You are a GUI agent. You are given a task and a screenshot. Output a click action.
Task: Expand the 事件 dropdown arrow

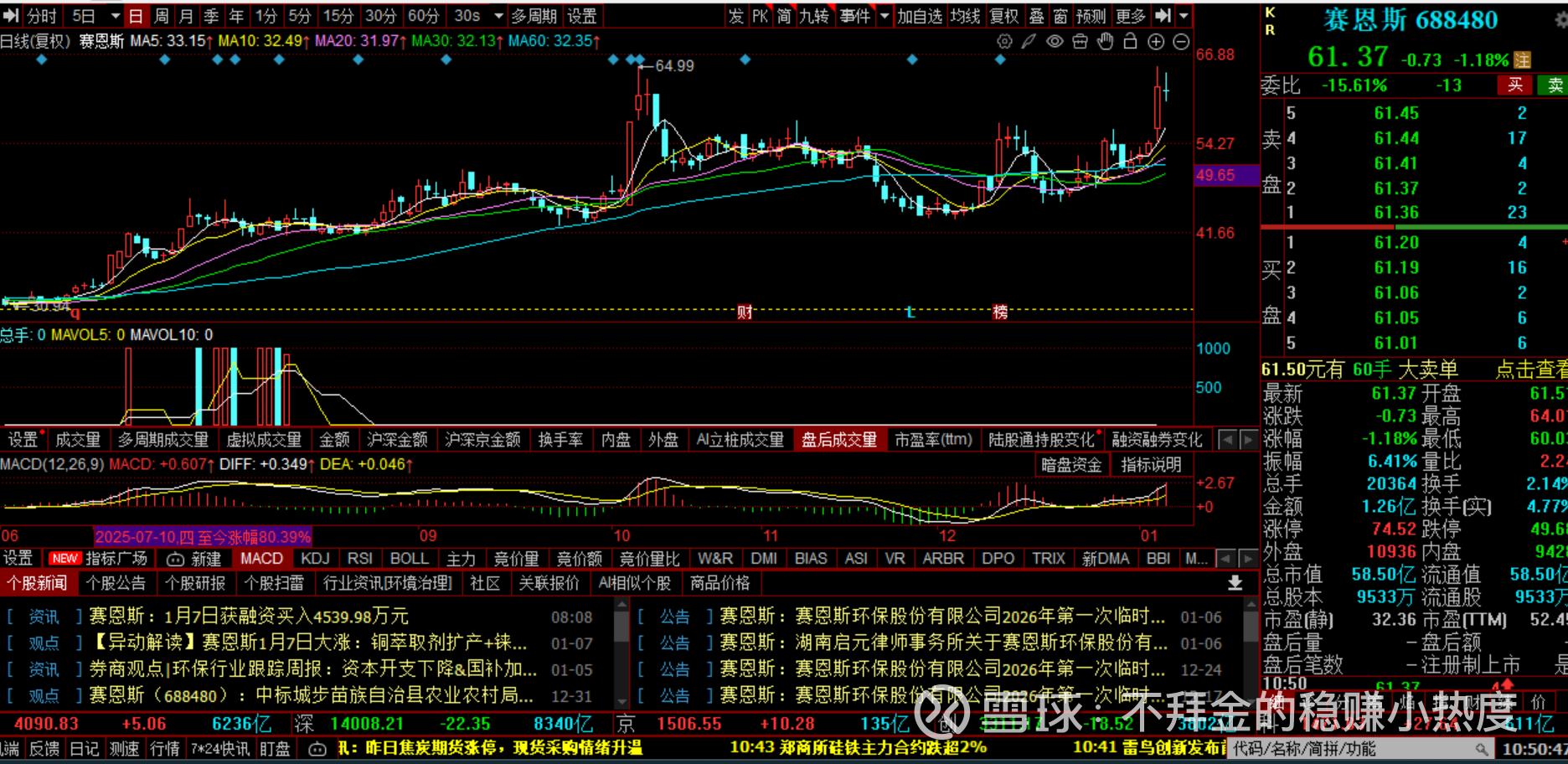(885, 16)
